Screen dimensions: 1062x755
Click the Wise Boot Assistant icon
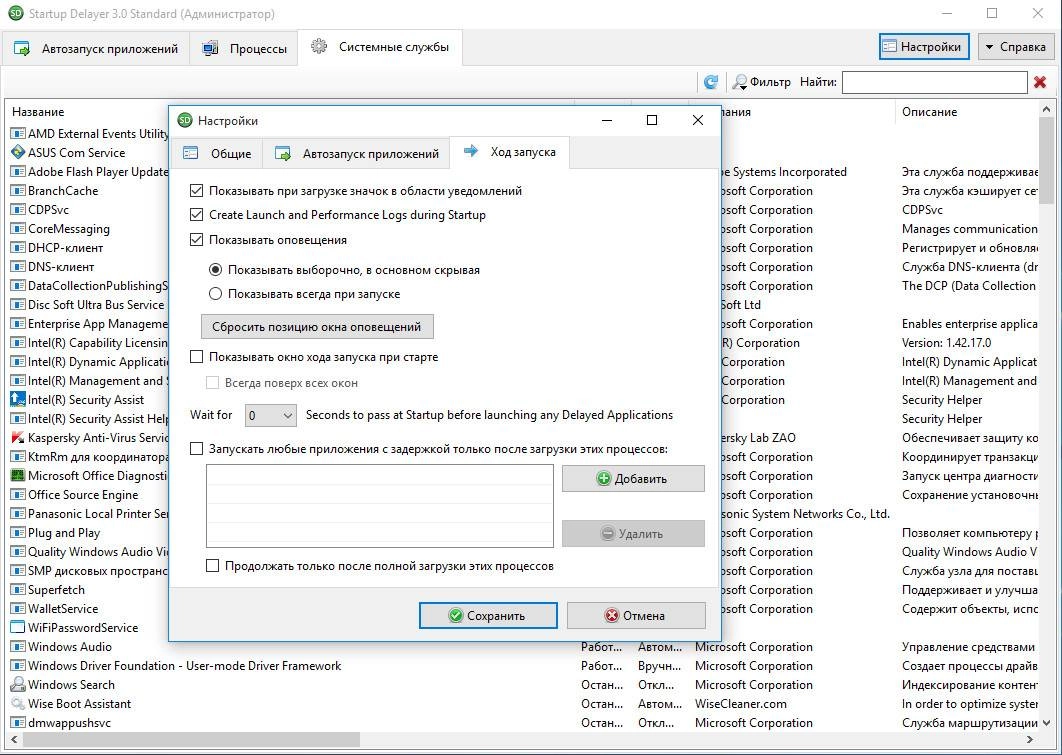[x=18, y=704]
